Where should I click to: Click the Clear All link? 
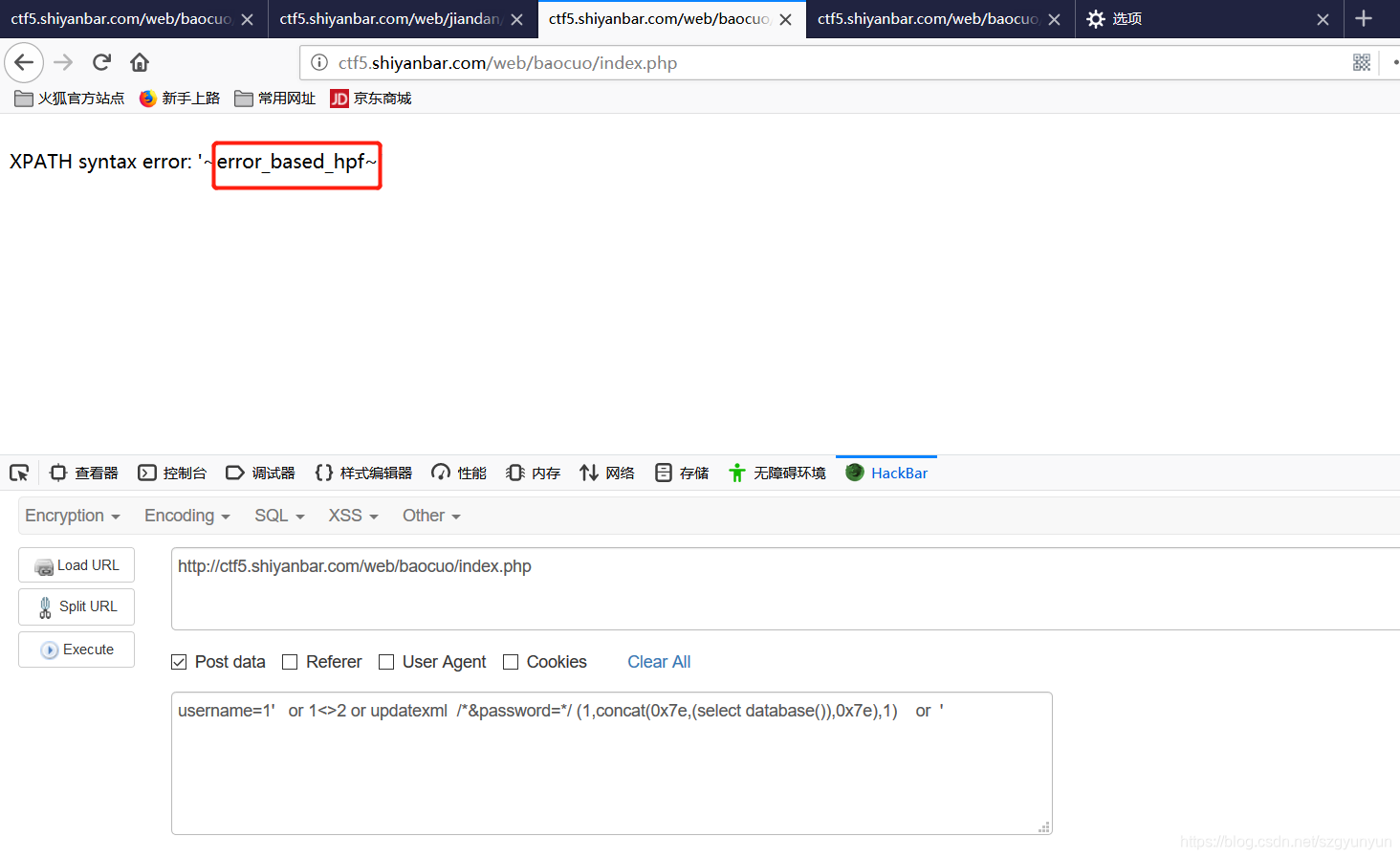click(659, 662)
